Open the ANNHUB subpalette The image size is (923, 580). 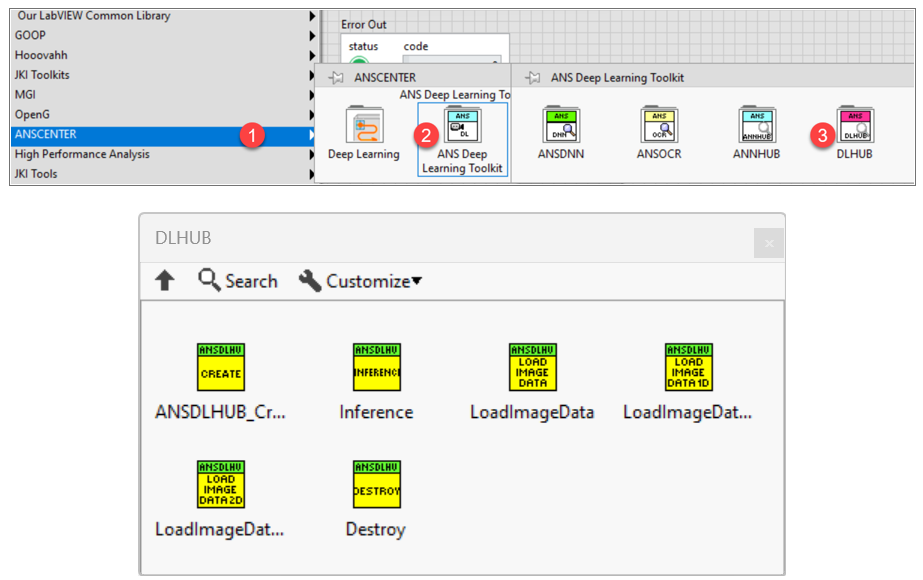click(x=756, y=126)
